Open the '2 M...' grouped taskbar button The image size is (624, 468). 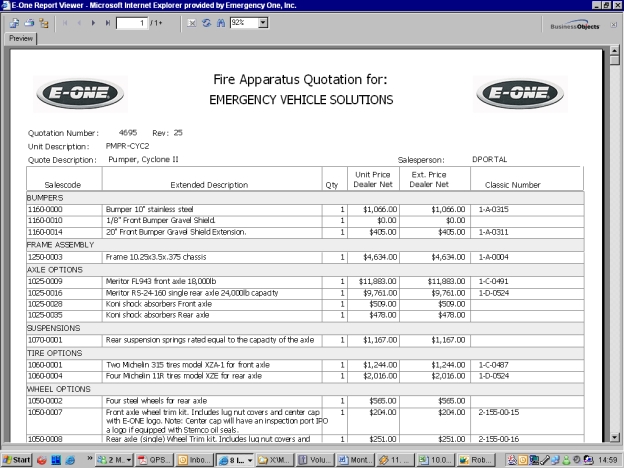click(114, 460)
